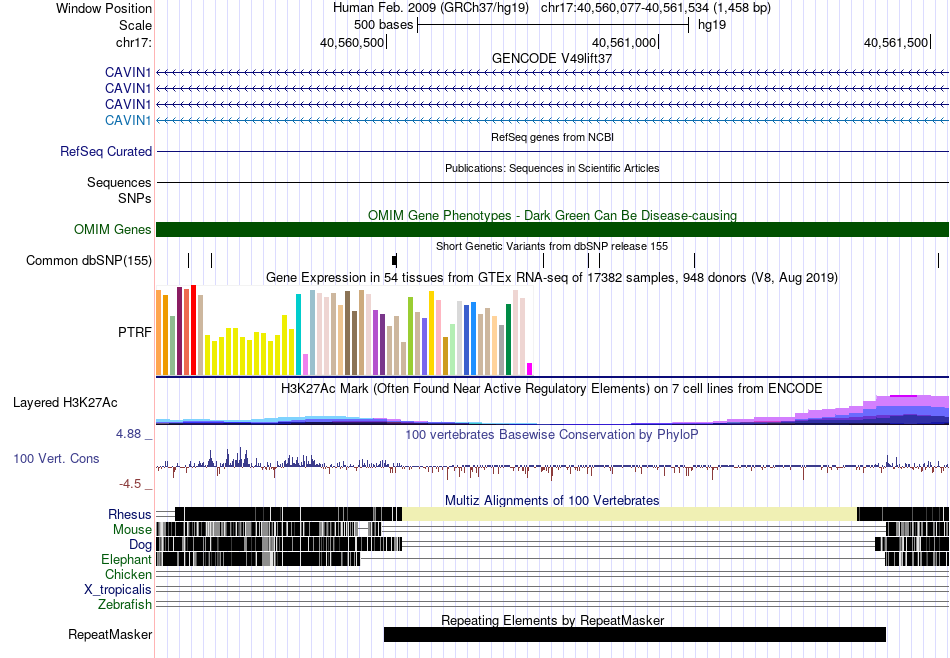Select the Dog alignment label
This screenshot has width=950, height=658.
[x=140, y=545]
